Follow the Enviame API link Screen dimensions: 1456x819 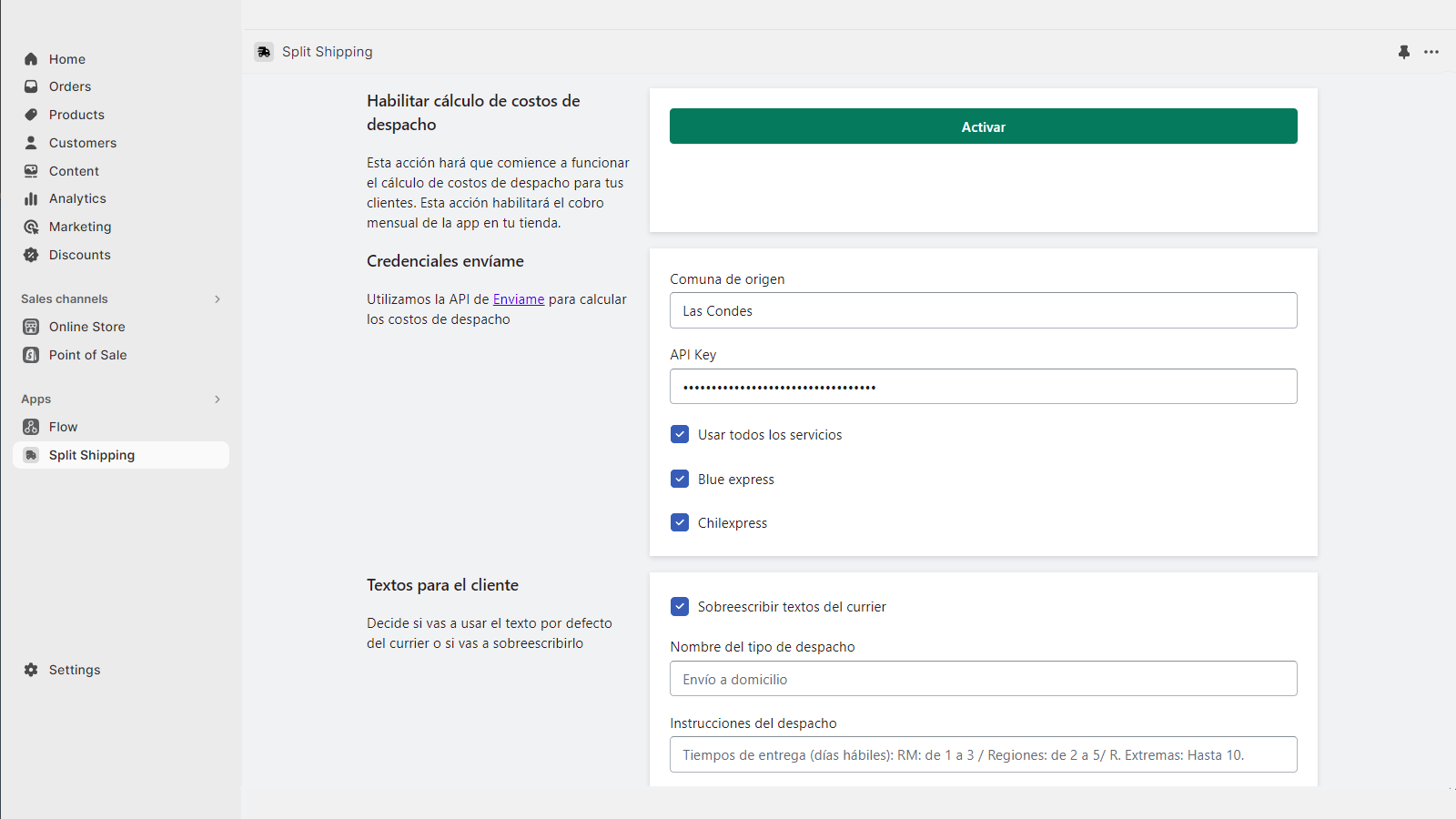point(519,299)
